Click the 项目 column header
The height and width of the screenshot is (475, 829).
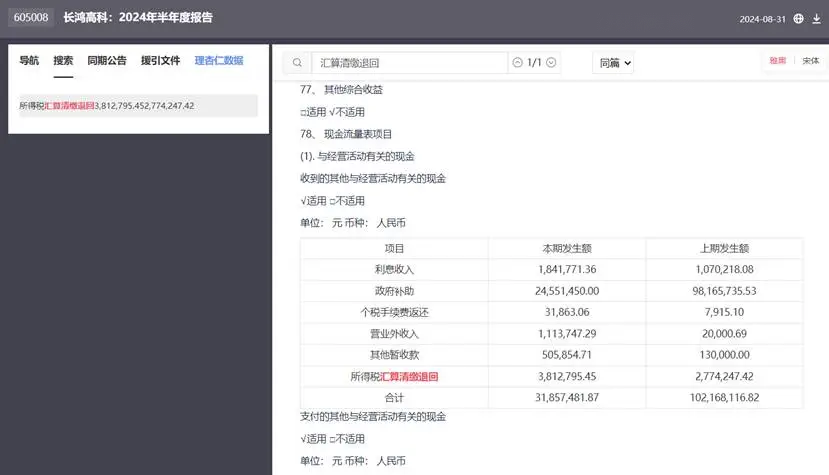point(394,248)
